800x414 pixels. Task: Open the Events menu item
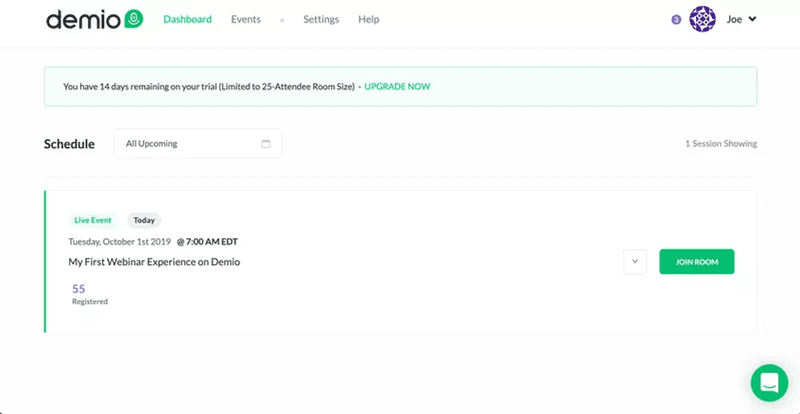[x=246, y=19]
